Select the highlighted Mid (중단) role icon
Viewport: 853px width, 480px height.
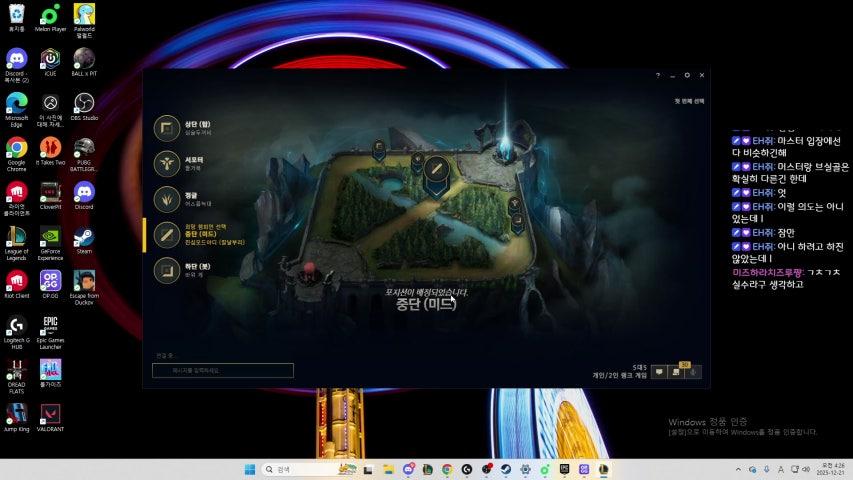click(166, 234)
